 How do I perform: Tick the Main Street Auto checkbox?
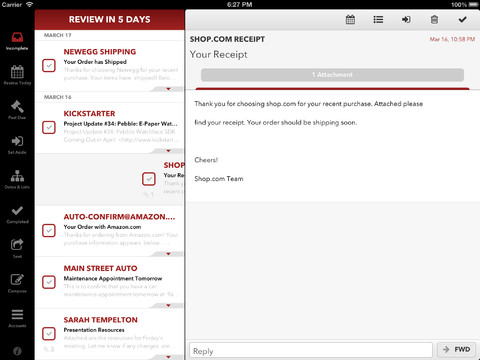[49, 282]
